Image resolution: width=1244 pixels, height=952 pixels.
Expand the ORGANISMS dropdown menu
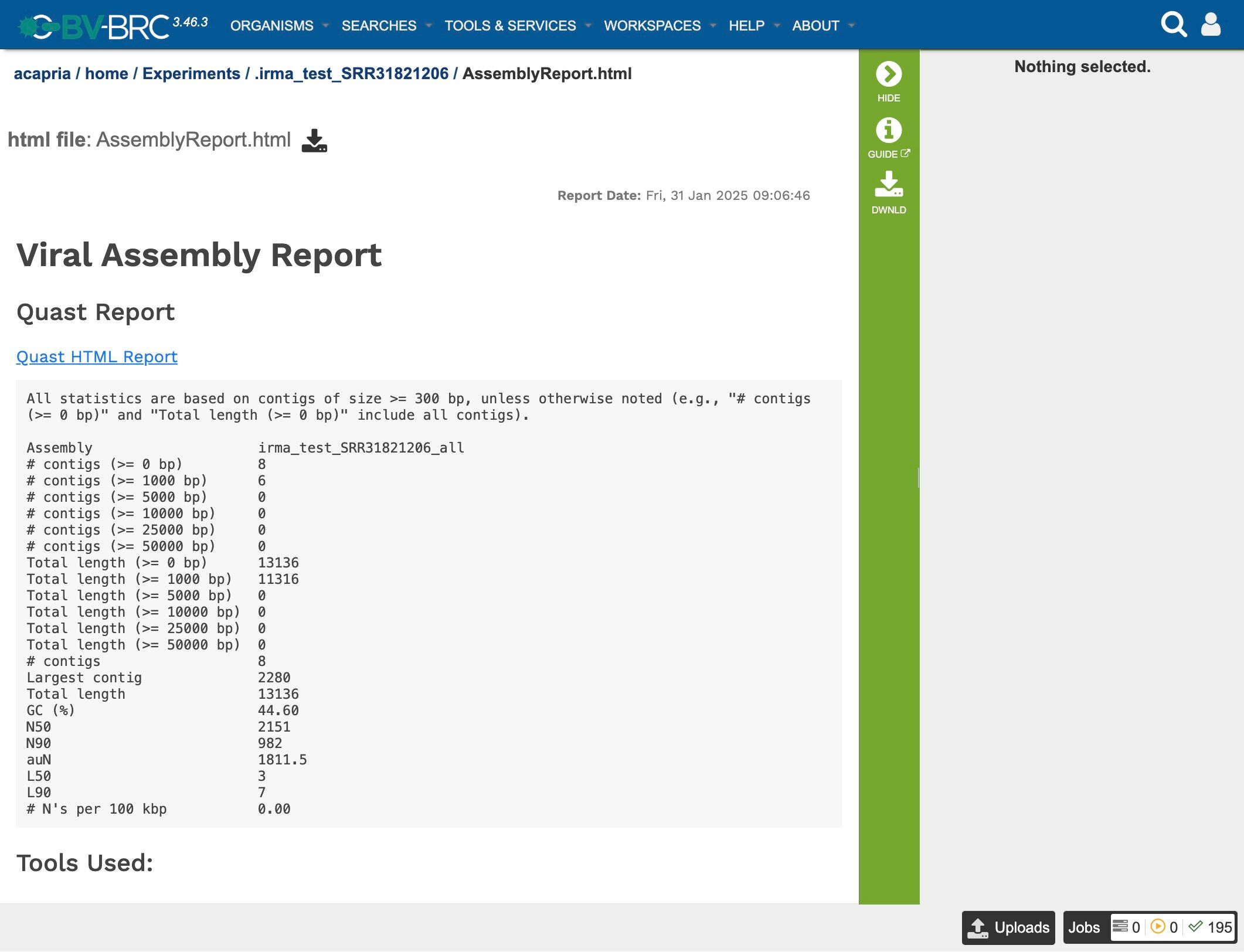(272, 26)
